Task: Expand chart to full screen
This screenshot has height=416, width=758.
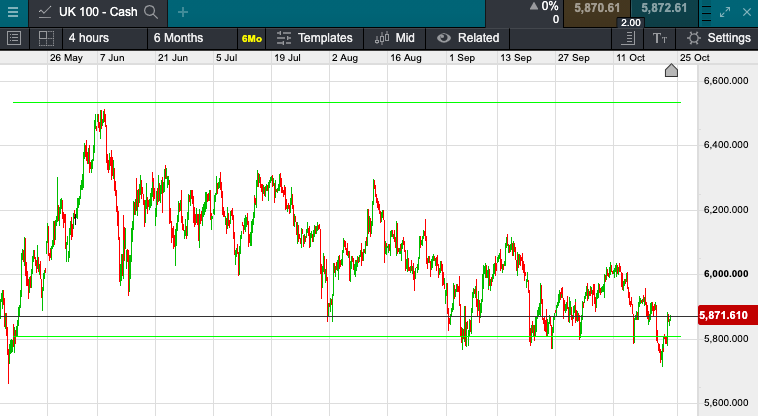Action: point(725,12)
